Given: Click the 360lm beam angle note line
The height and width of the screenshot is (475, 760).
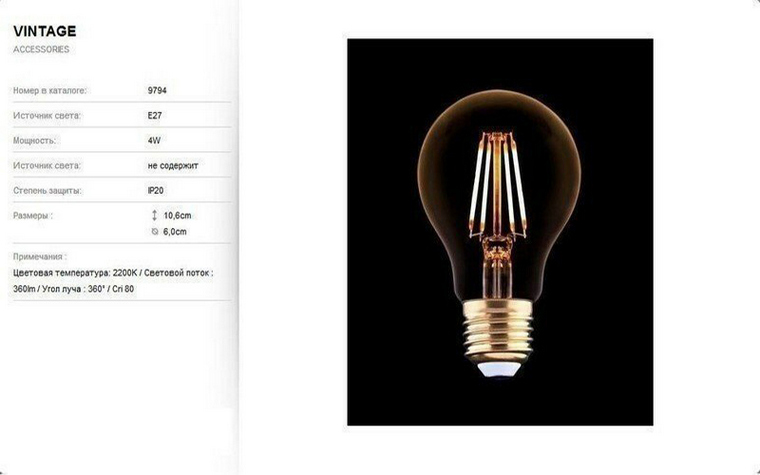Looking at the screenshot, I should (x=74, y=289).
